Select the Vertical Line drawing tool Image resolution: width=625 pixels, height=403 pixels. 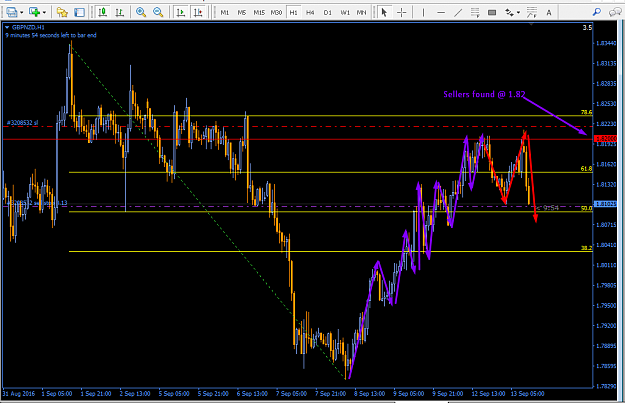click(423, 12)
